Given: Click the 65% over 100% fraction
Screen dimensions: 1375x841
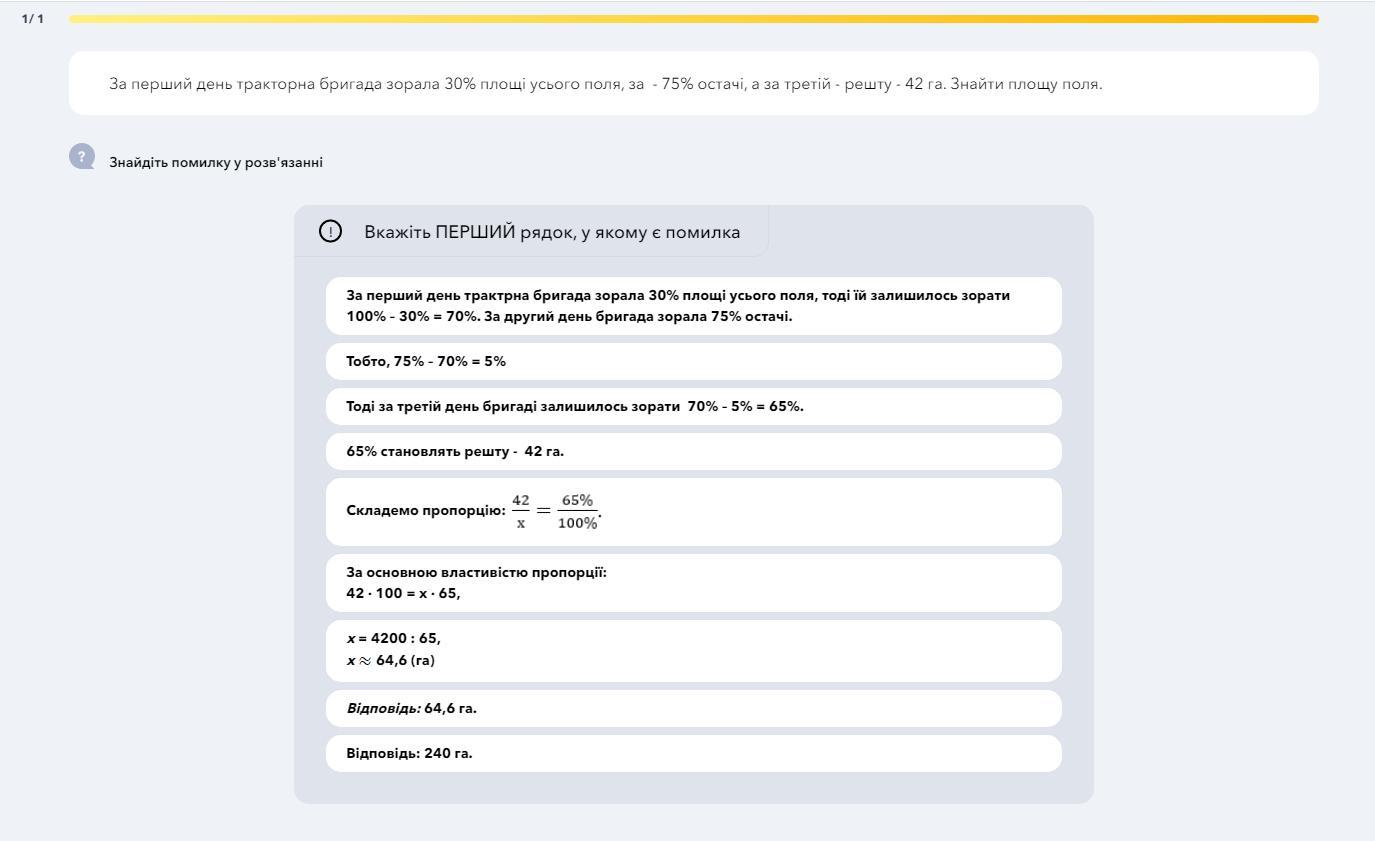Looking at the screenshot, I should pos(577,511).
